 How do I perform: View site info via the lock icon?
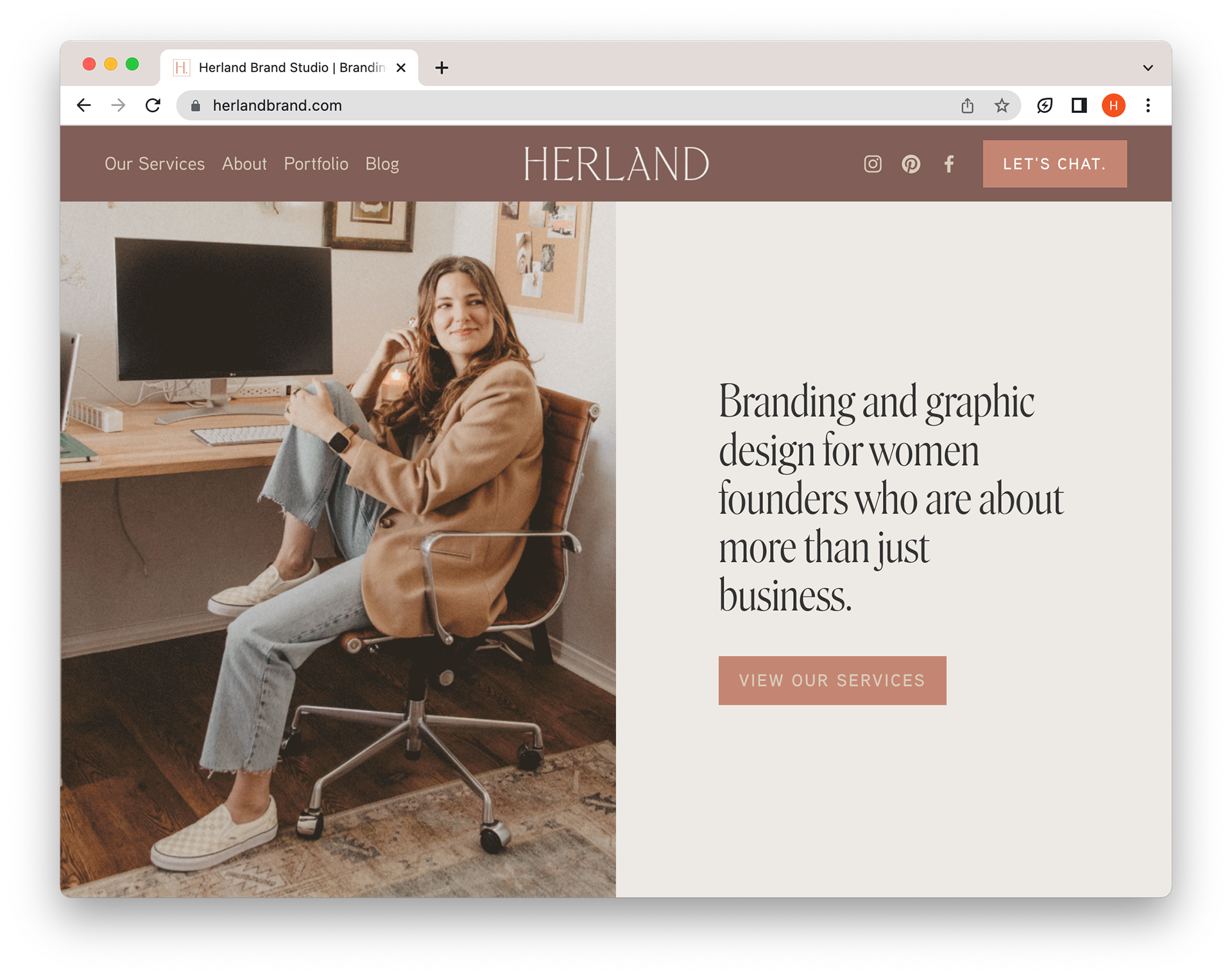click(196, 105)
